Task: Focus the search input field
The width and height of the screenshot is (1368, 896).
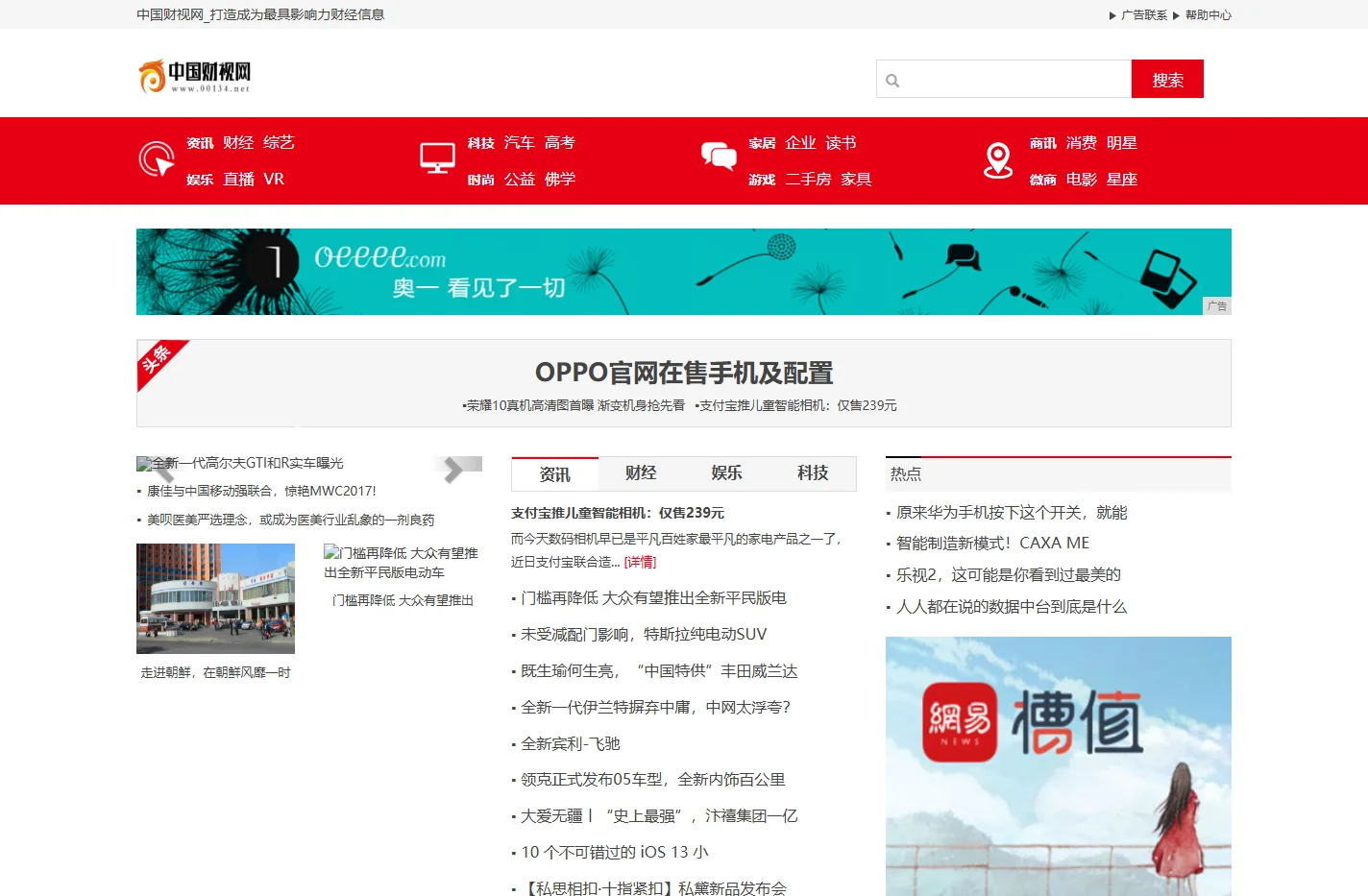Action: [x=1004, y=79]
